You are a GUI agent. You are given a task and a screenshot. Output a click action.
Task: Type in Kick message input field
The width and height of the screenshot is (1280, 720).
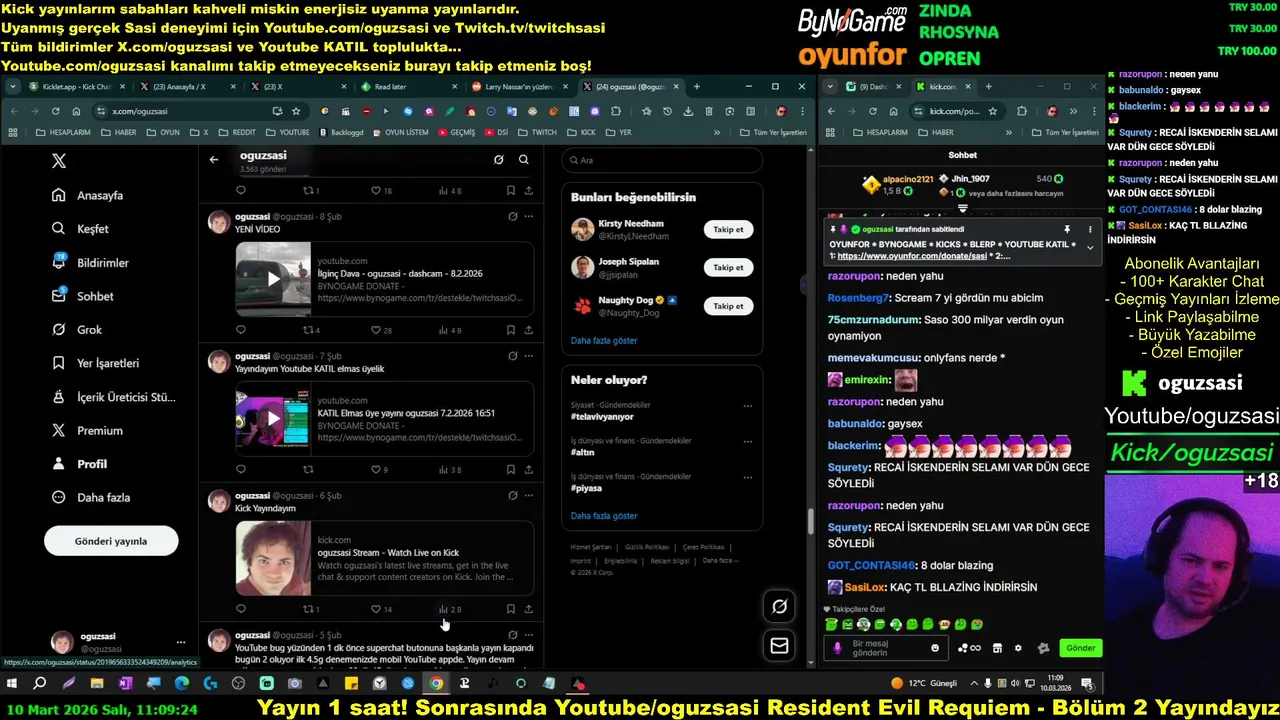click(x=887, y=648)
